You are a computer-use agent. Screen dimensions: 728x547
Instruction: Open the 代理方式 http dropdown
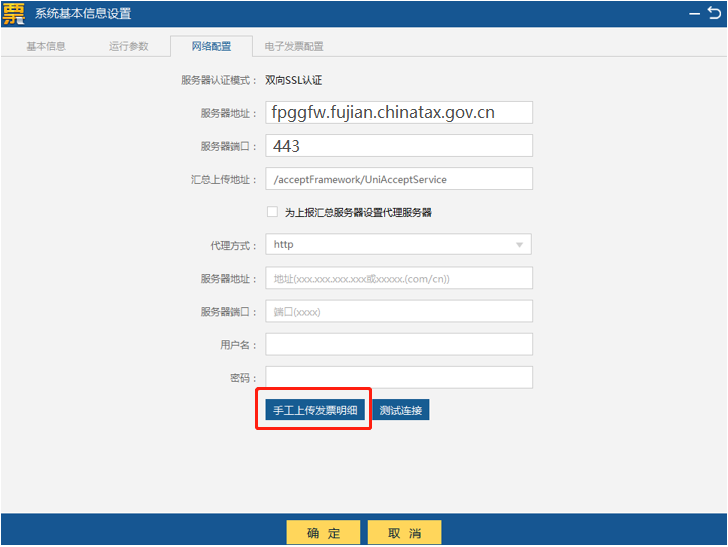(398, 244)
